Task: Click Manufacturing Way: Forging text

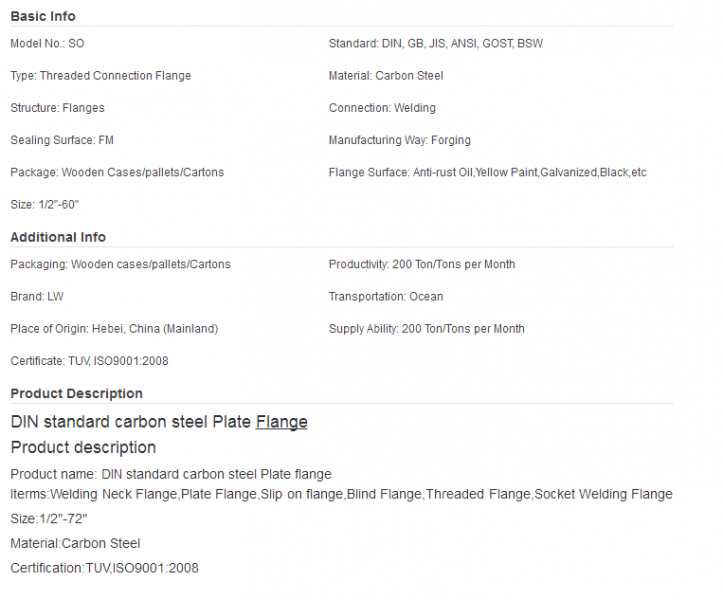Action: pyautogui.click(x=400, y=140)
